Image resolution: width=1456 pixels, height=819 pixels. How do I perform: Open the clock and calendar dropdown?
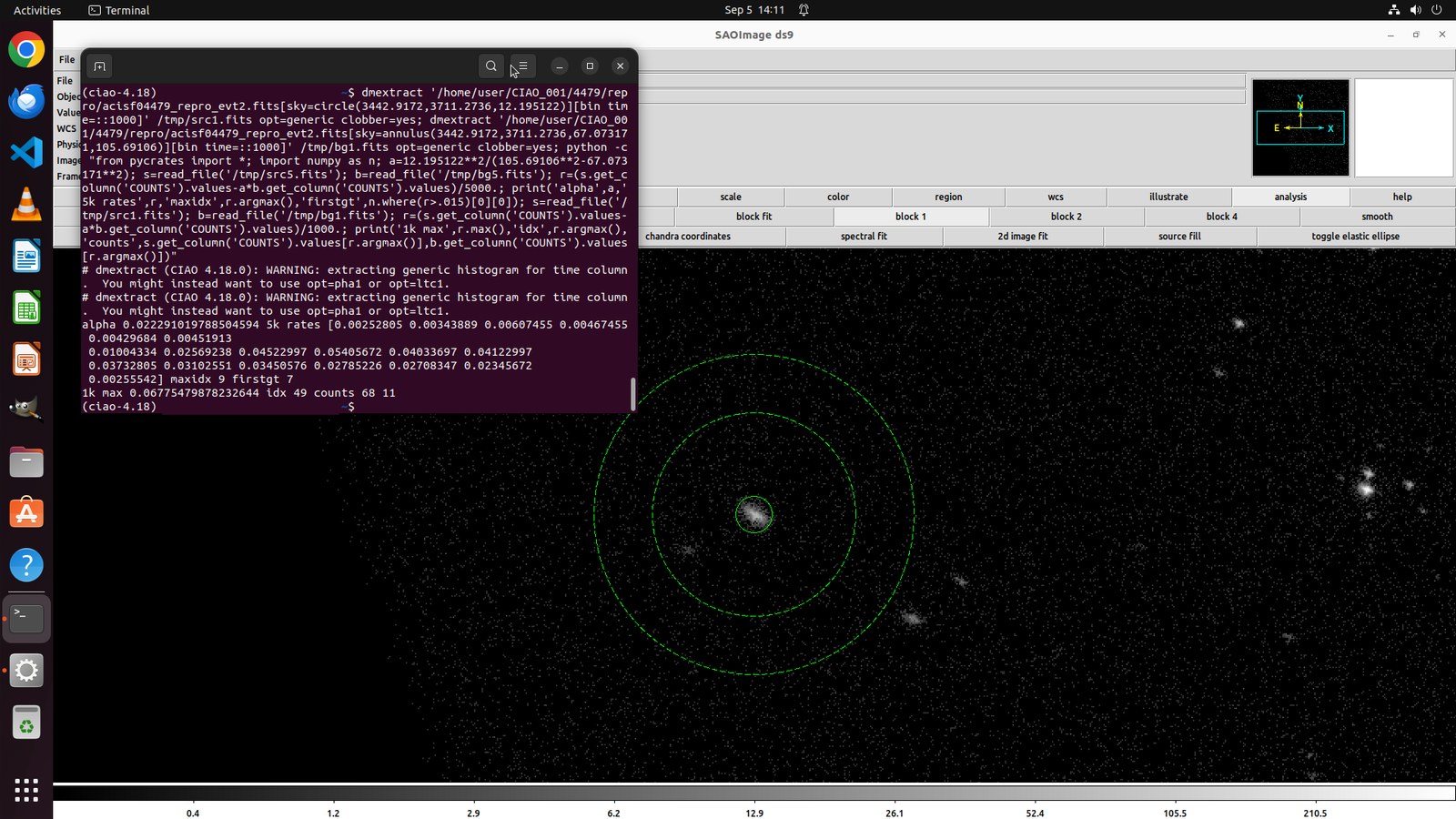pyautogui.click(x=754, y=10)
